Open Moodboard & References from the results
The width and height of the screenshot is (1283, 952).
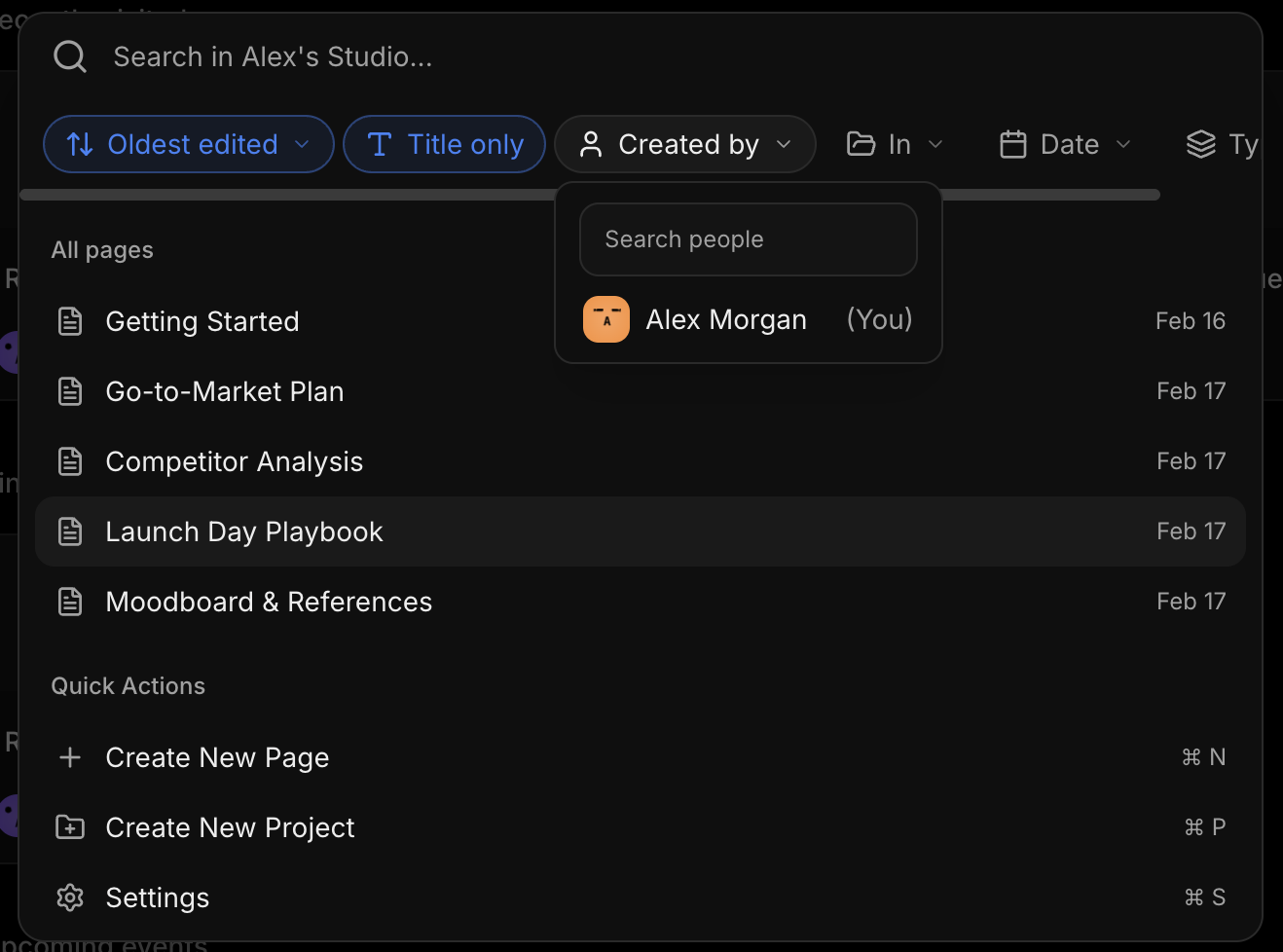269,601
